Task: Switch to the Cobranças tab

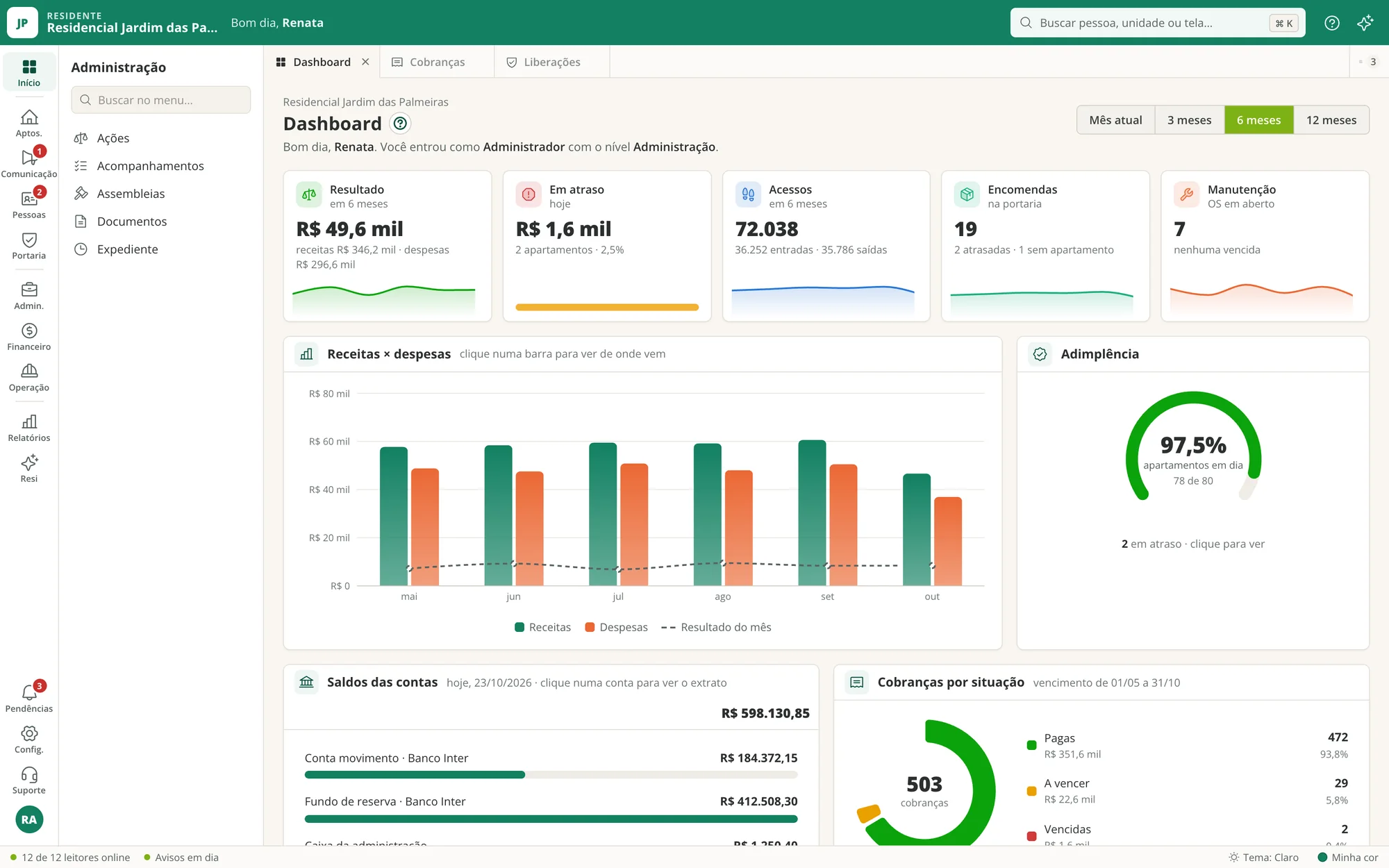Action: (x=437, y=62)
